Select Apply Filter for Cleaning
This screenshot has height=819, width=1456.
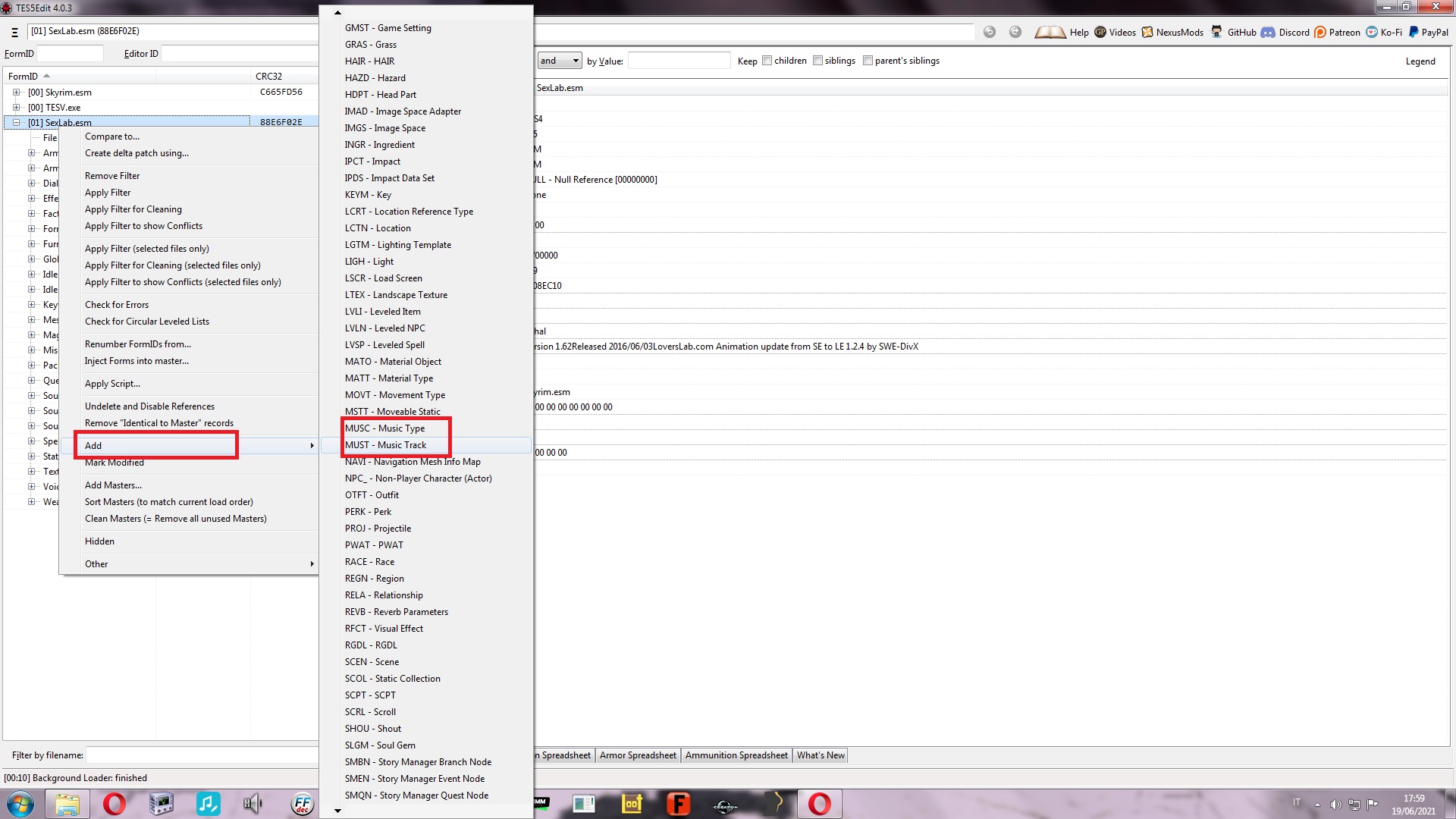[x=133, y=209]
